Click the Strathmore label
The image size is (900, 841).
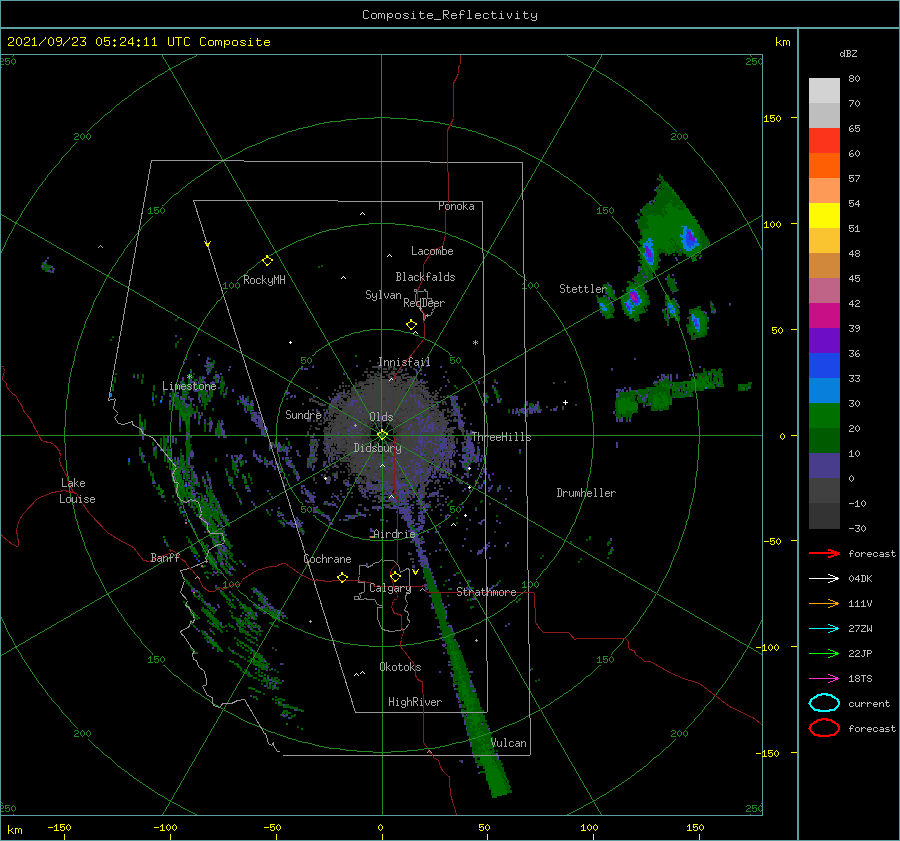[x=487, y=592]
